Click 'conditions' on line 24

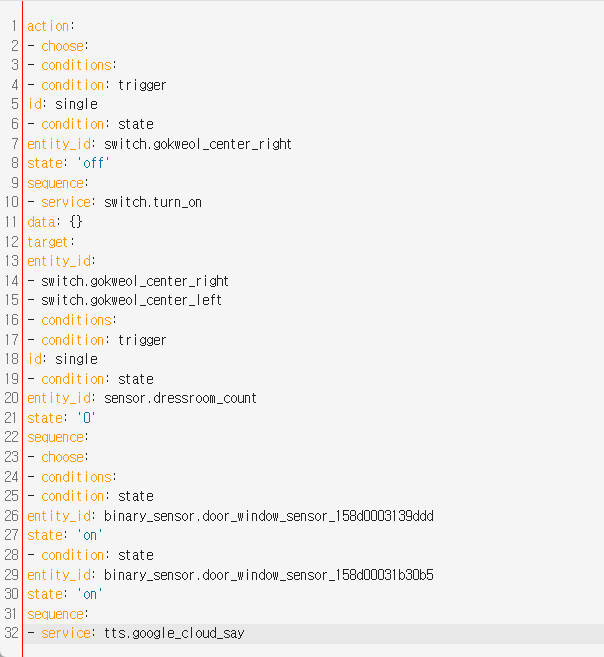tap(76, 477)
